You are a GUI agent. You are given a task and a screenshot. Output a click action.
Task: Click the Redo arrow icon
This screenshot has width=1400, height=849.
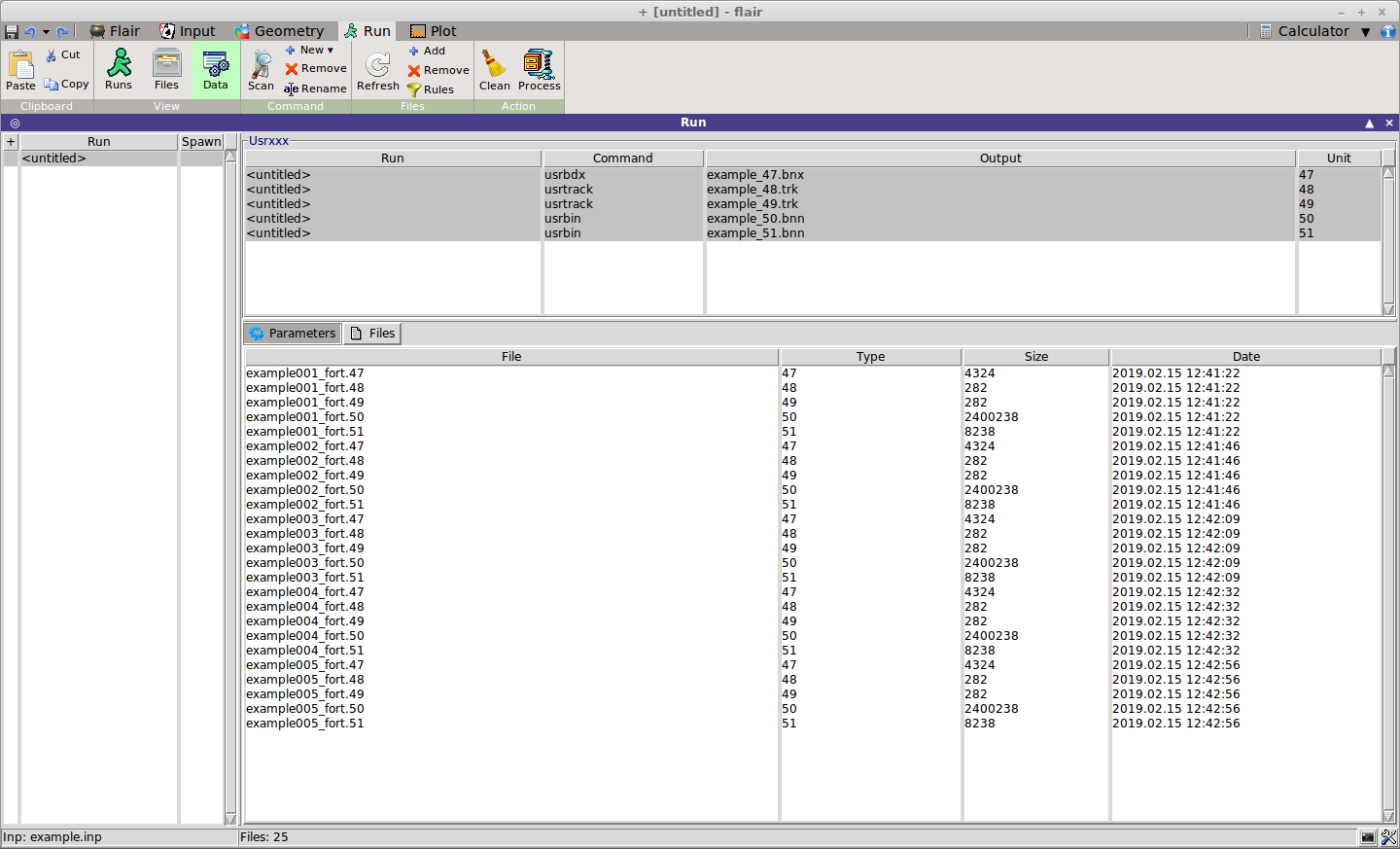63,32
